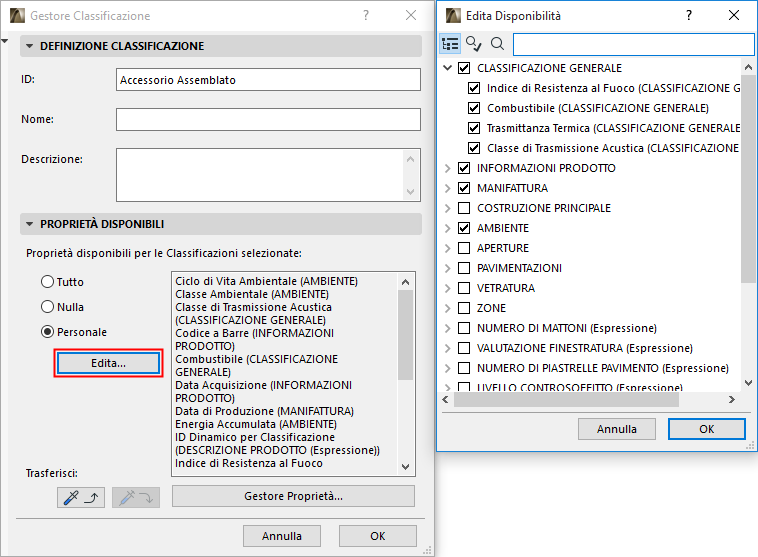
Task: Click the filter-checked search icon
Action: [473, 44]
